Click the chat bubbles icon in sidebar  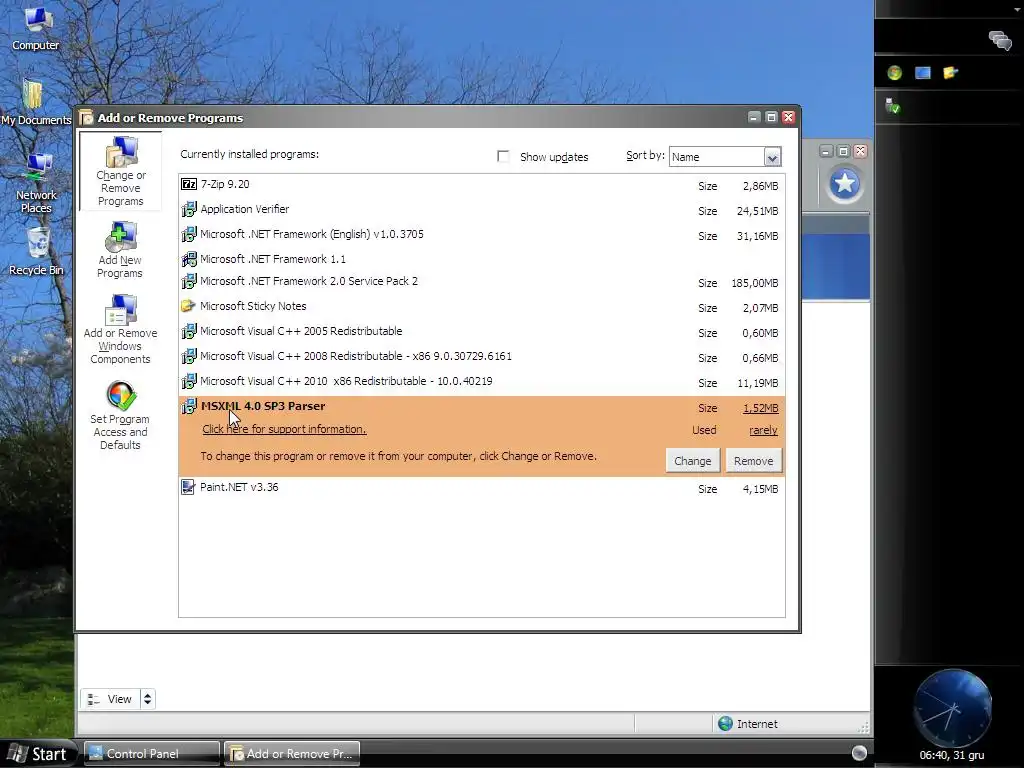[1000, 40]
